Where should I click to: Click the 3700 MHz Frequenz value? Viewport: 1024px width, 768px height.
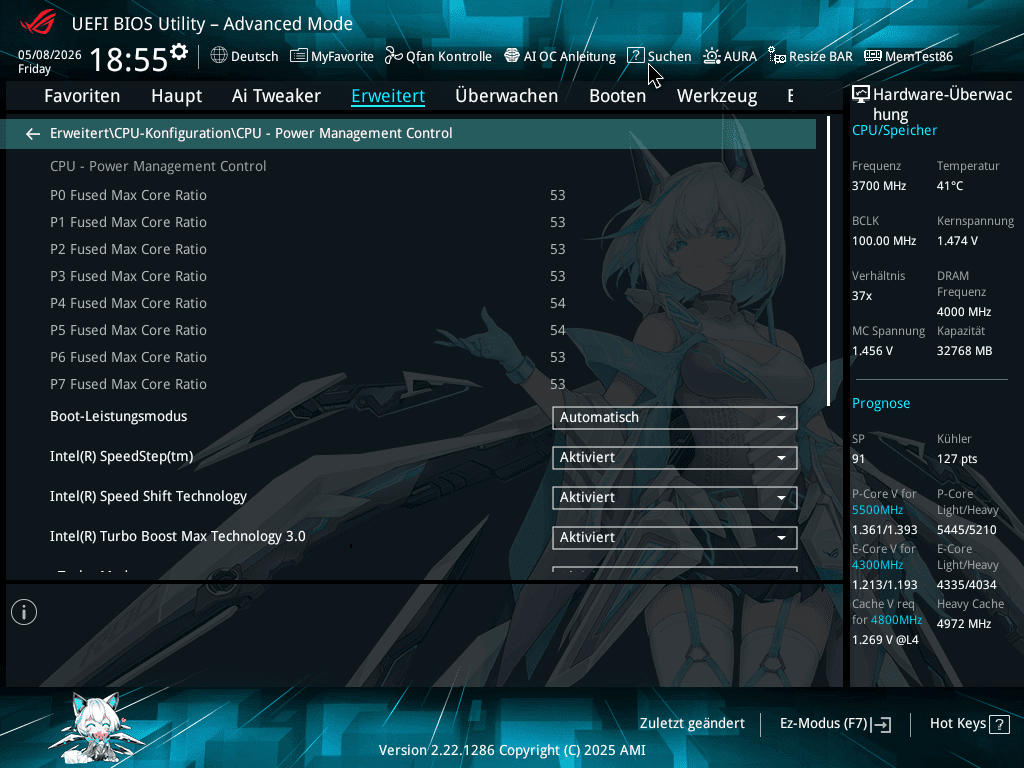point(878,186)
